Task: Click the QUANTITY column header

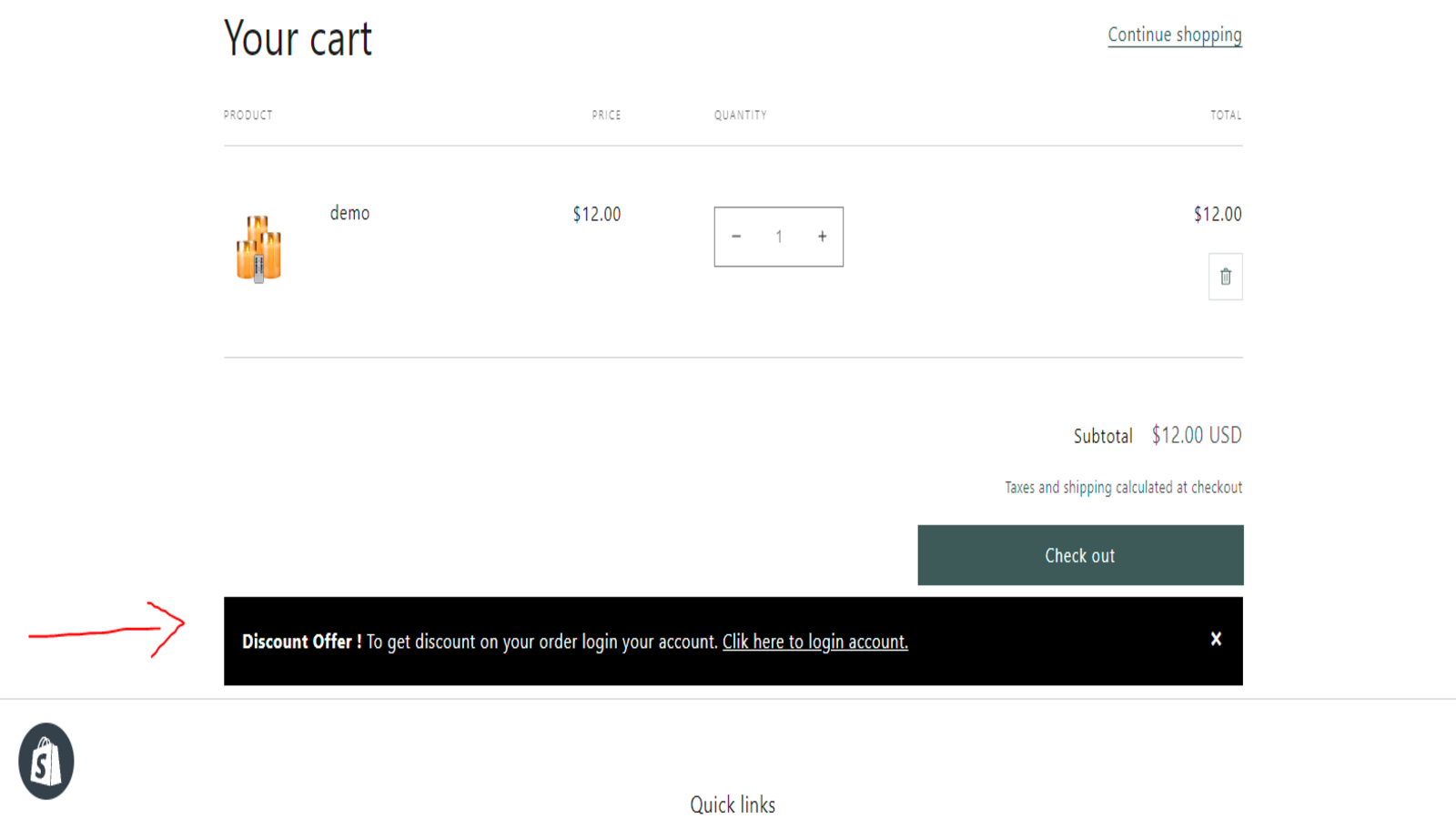Action: (740, 115)
